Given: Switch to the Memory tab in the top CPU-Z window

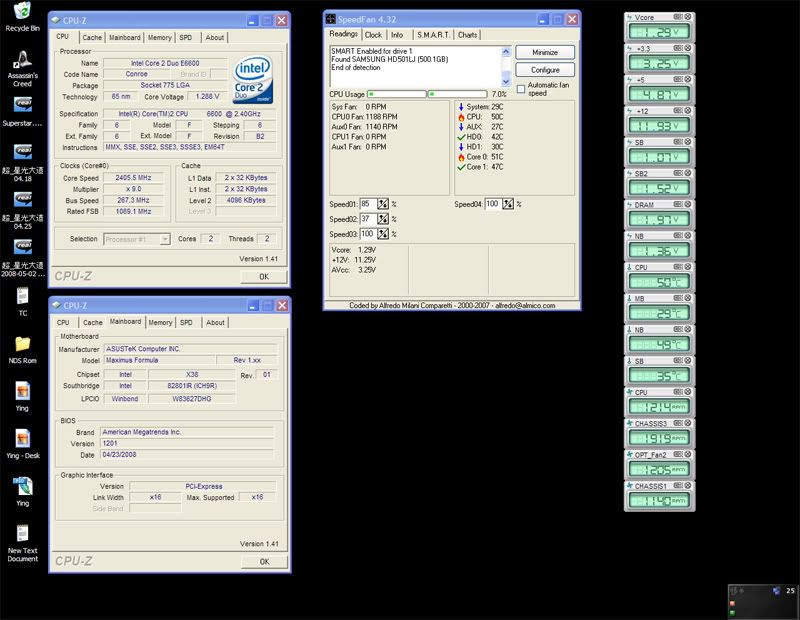Looking at the screenshot, I should click(160, 37).
